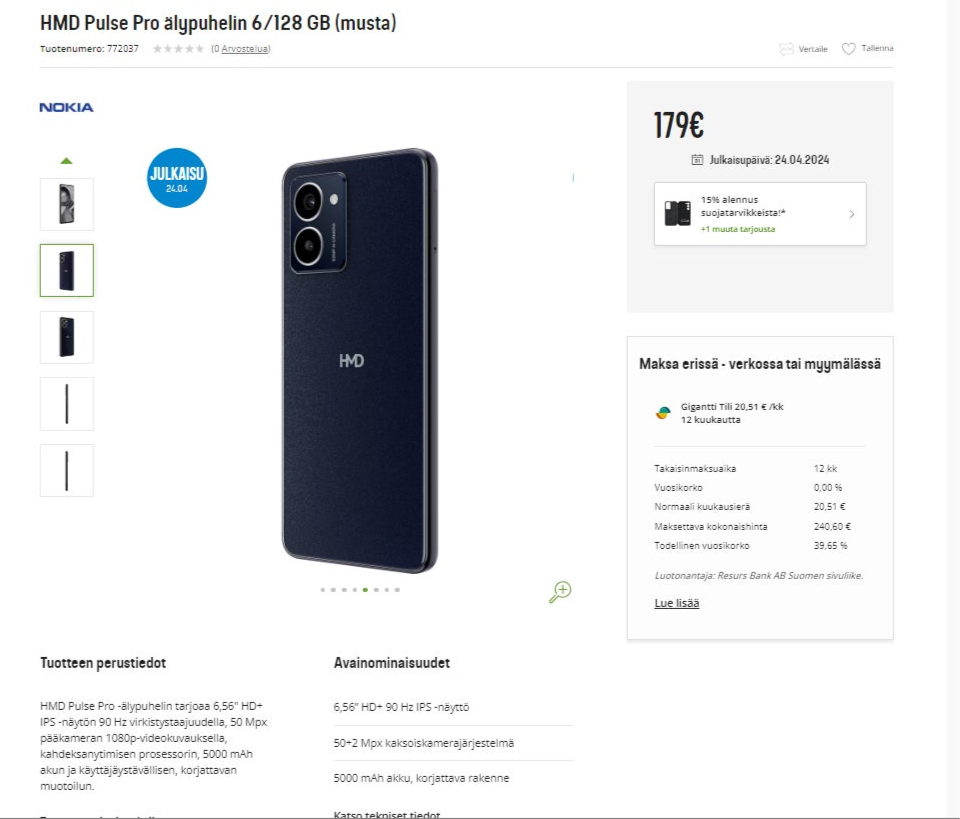960x819 pixels.
Task: Open the +1 muuta tarjousta offers
Action: (x=737, y=230)
